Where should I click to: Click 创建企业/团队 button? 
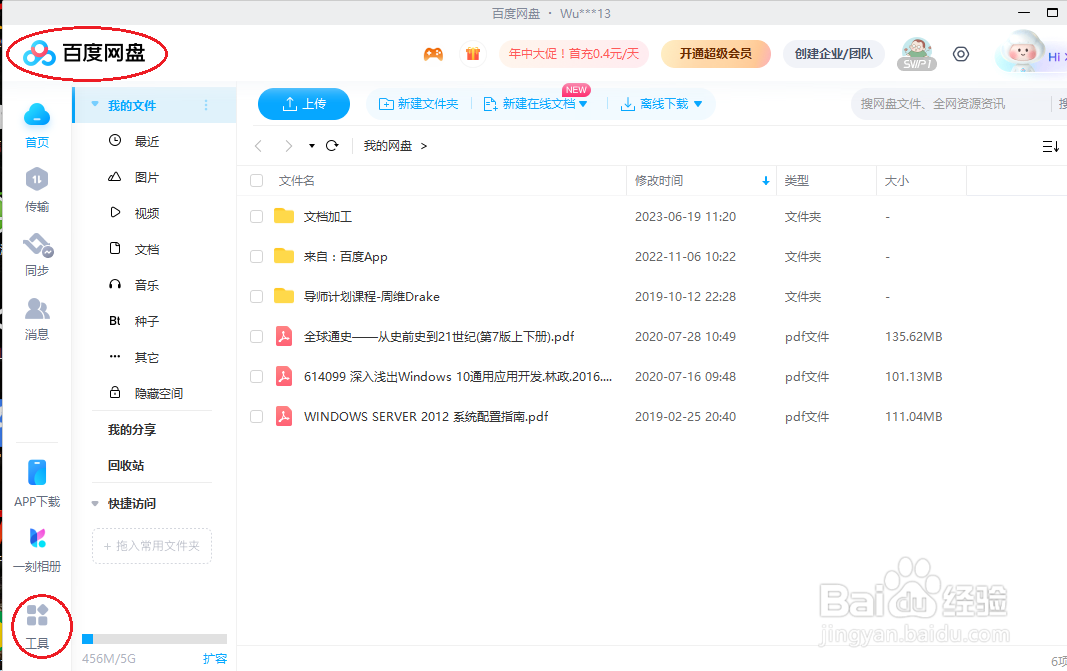(834, 54)
